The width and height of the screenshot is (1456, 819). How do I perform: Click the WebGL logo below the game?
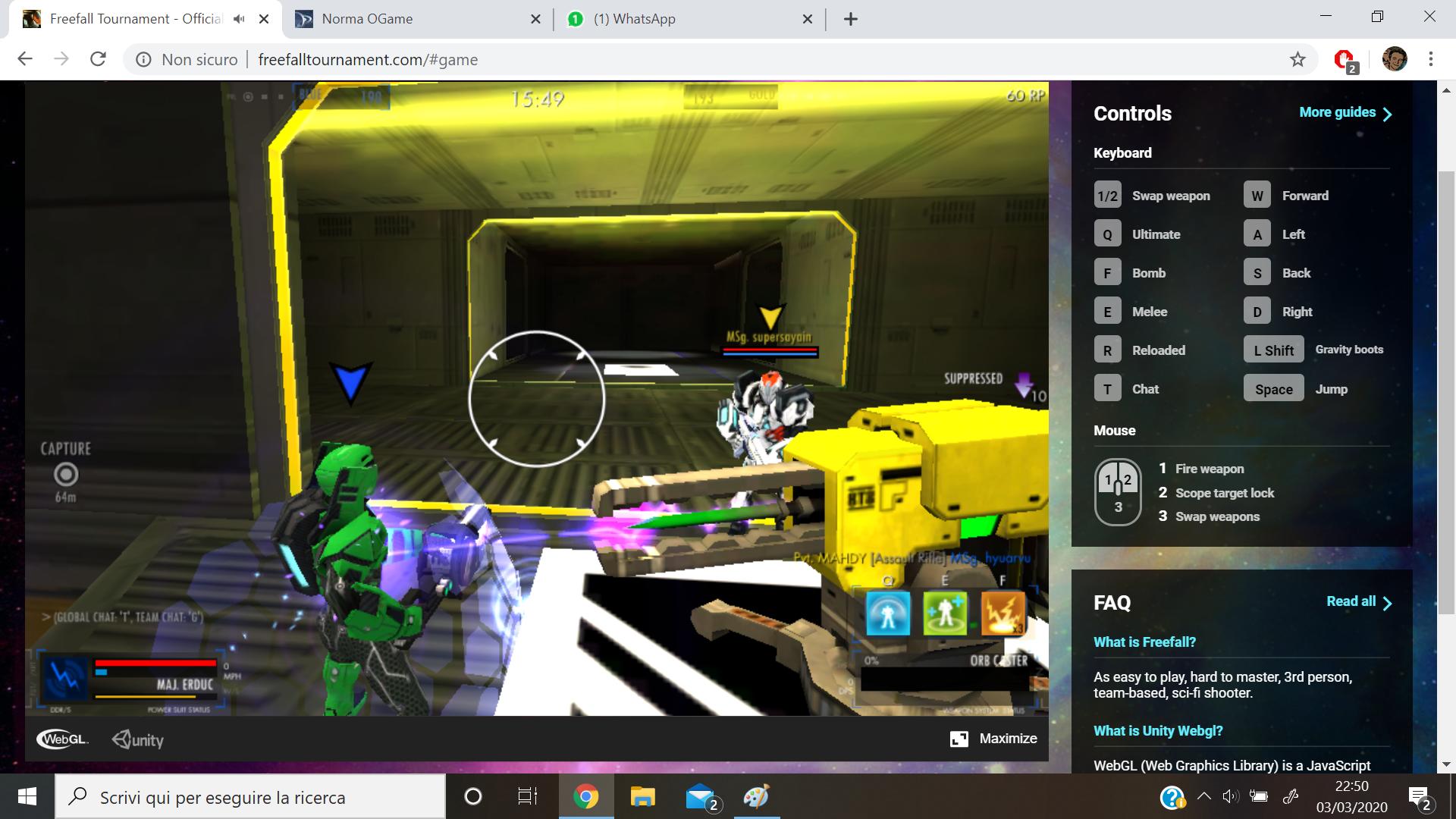coord(62,739)
